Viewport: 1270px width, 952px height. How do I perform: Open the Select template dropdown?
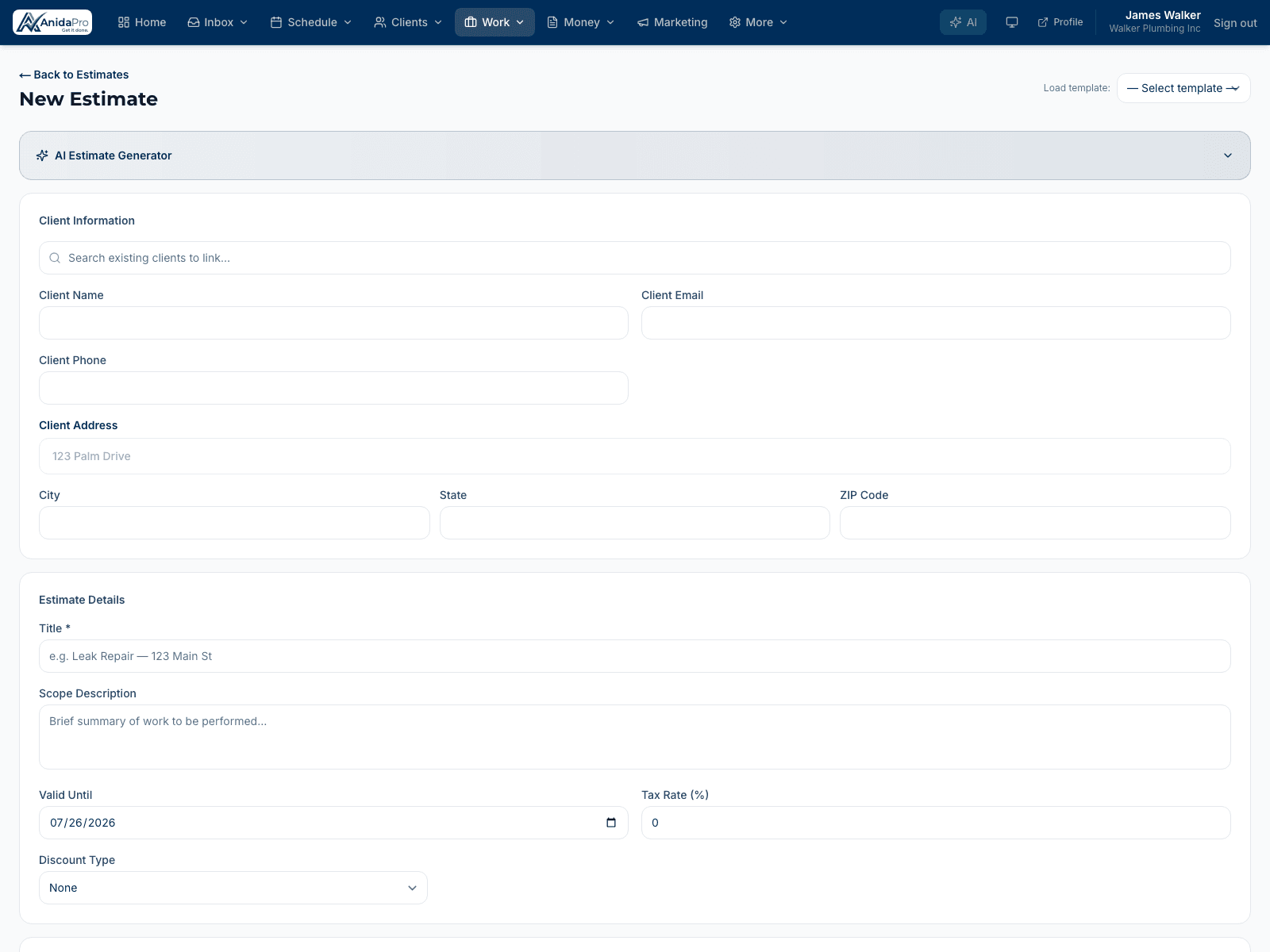point(1183,88)
